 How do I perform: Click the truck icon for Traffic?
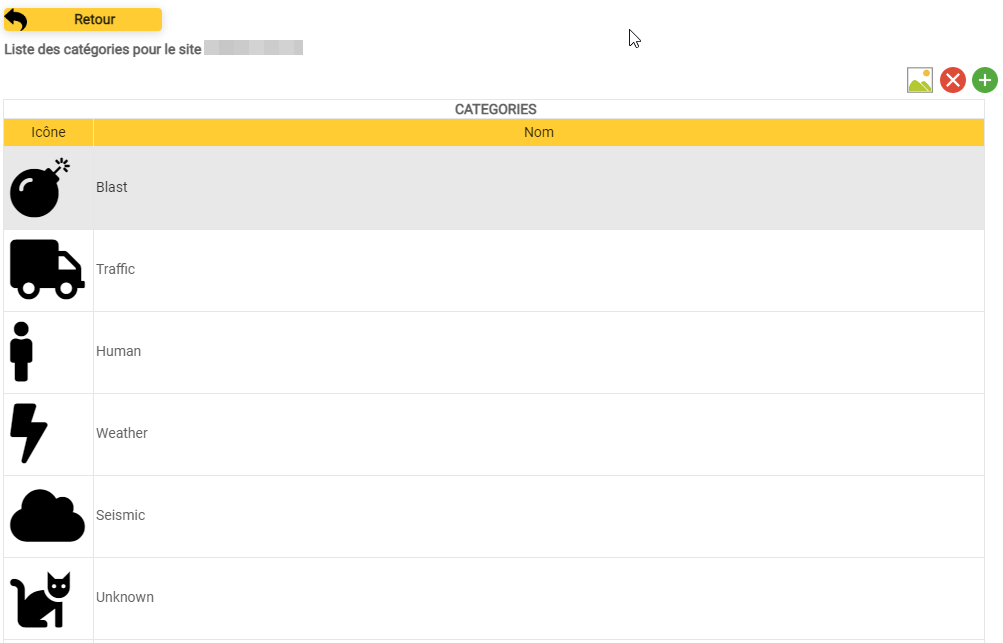[46, 269]
